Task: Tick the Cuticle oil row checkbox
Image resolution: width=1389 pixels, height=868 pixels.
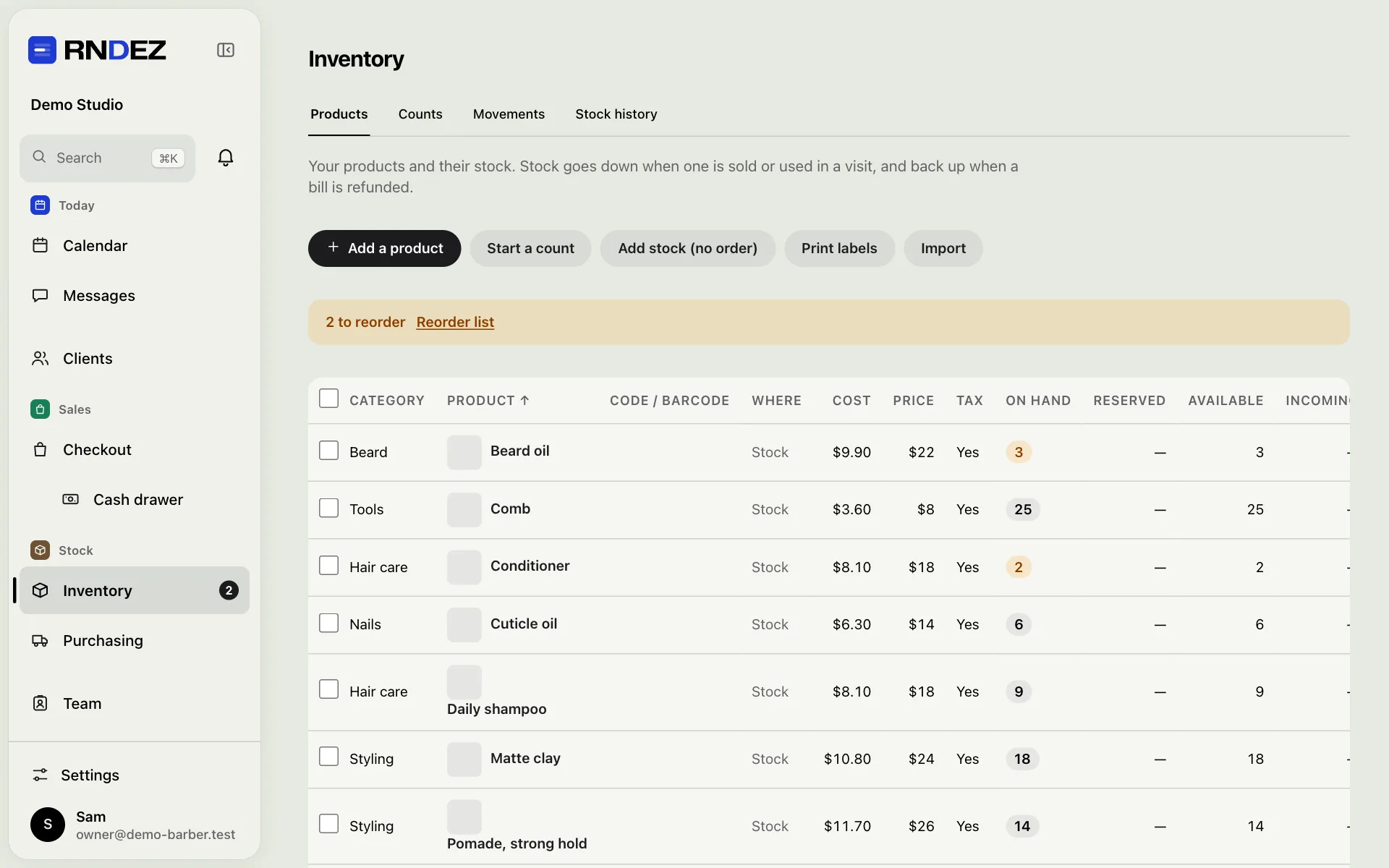Action: pyautogui.click(x=329, y=623)
